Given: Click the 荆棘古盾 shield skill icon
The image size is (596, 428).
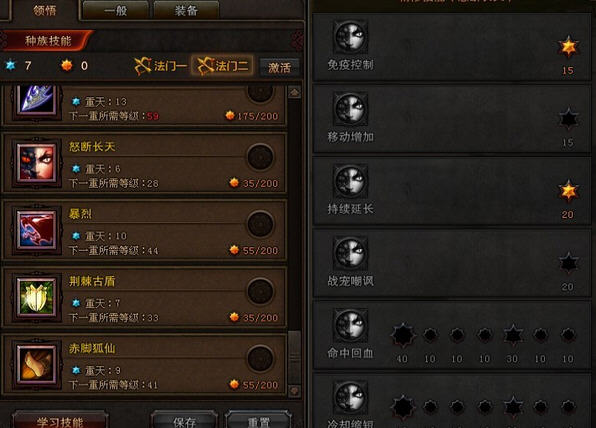Looking at the screenshot, I should click(36, 297).
